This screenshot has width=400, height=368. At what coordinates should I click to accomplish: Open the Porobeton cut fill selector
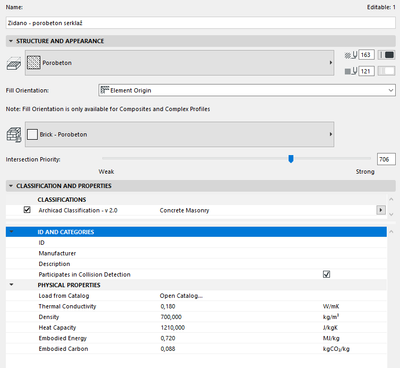179,63
